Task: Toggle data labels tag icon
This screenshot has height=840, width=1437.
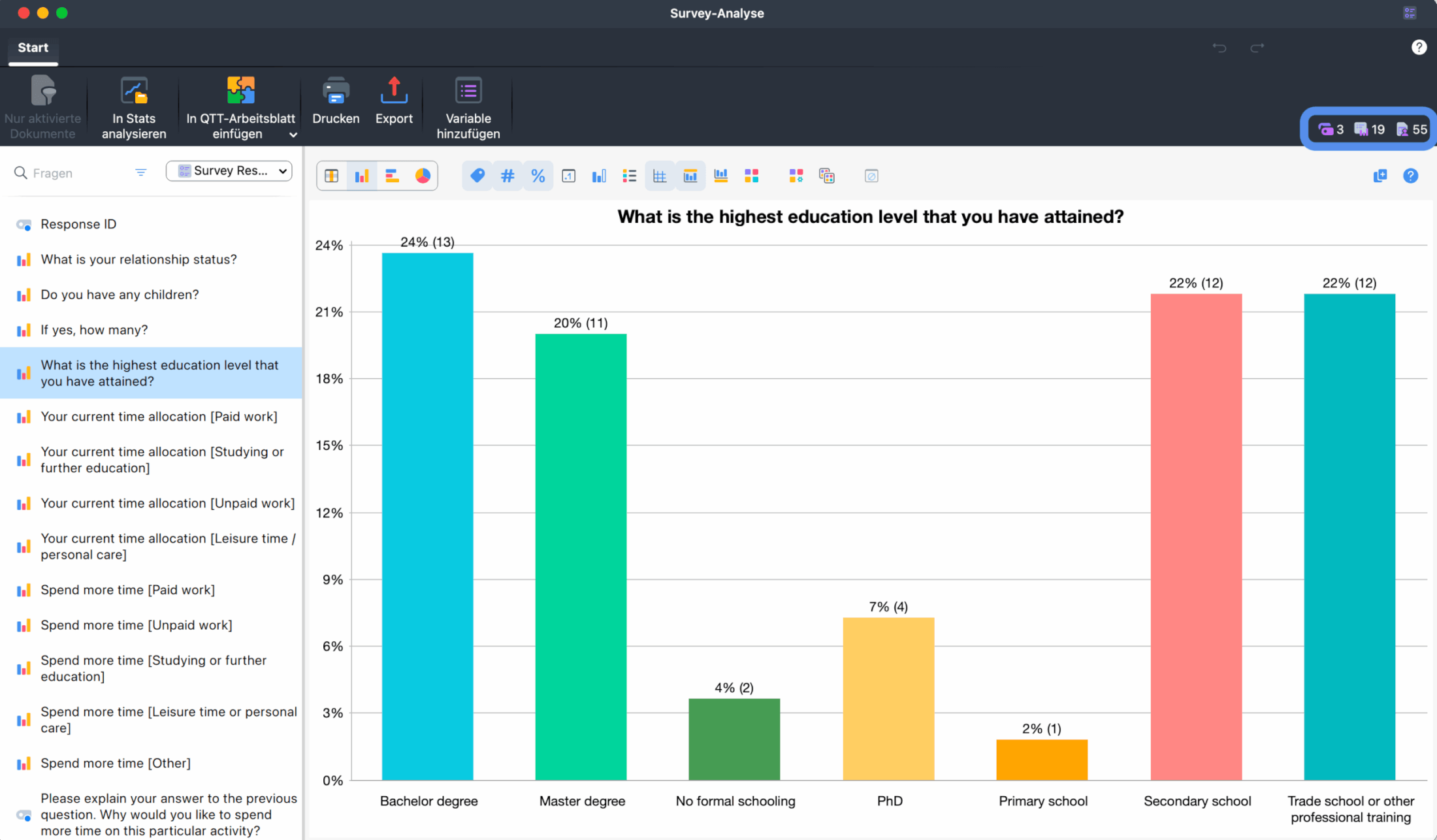Action: [477, 176]
